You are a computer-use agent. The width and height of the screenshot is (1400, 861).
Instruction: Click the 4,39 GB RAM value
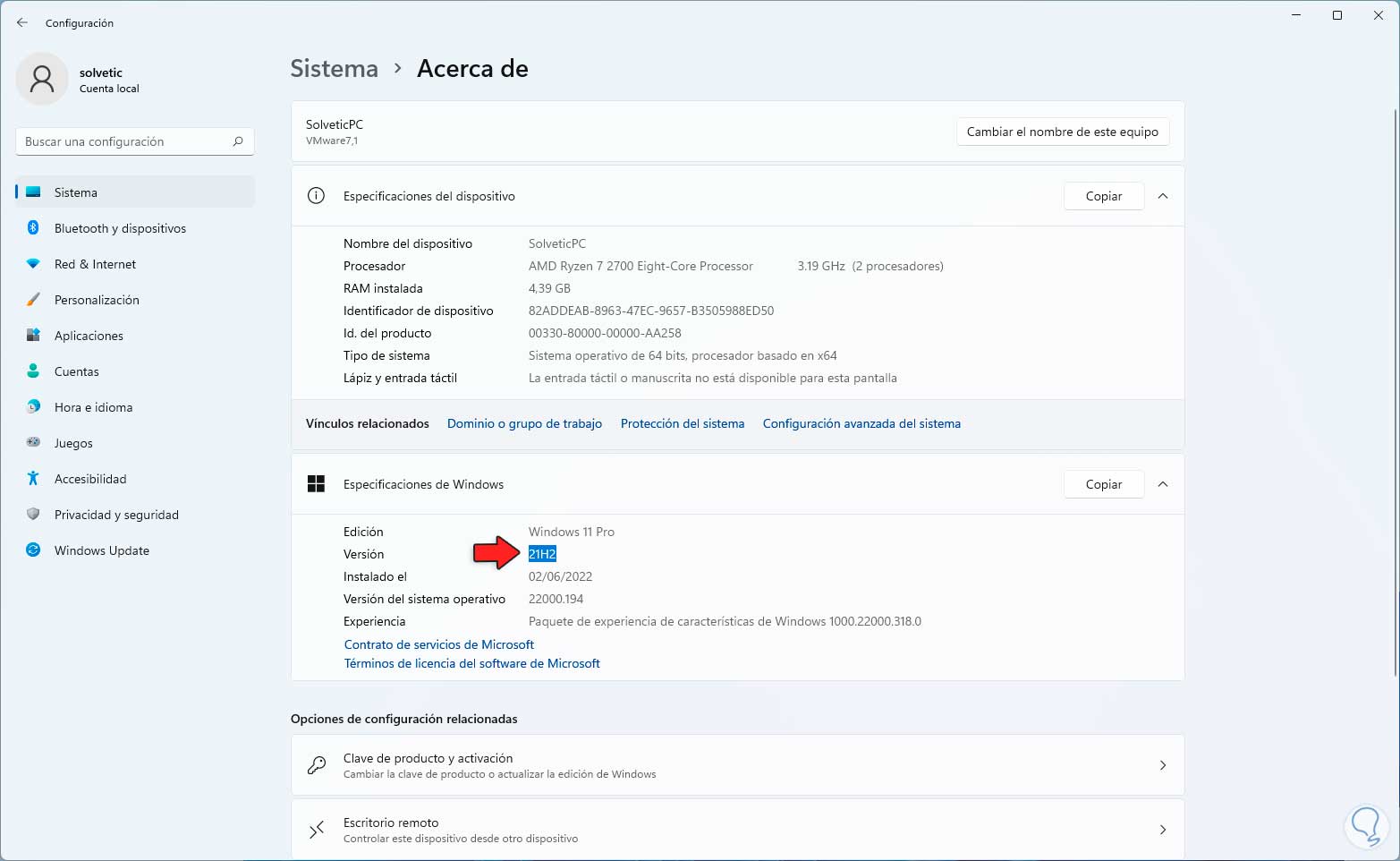(x=549, y=288)
